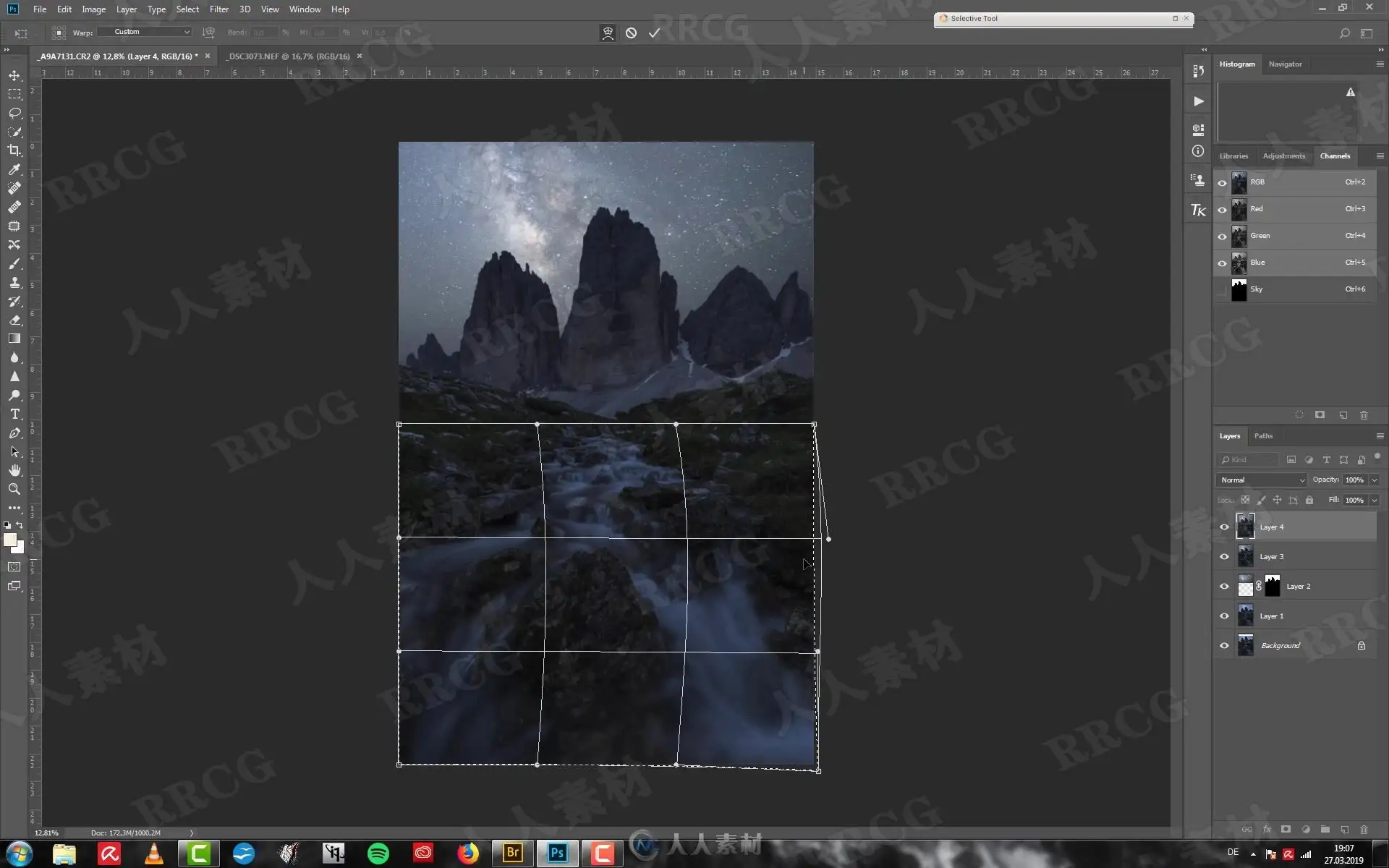Toggle Layer 1 visibility eye
The image size is (1389, 868).
coord(1224,616)
